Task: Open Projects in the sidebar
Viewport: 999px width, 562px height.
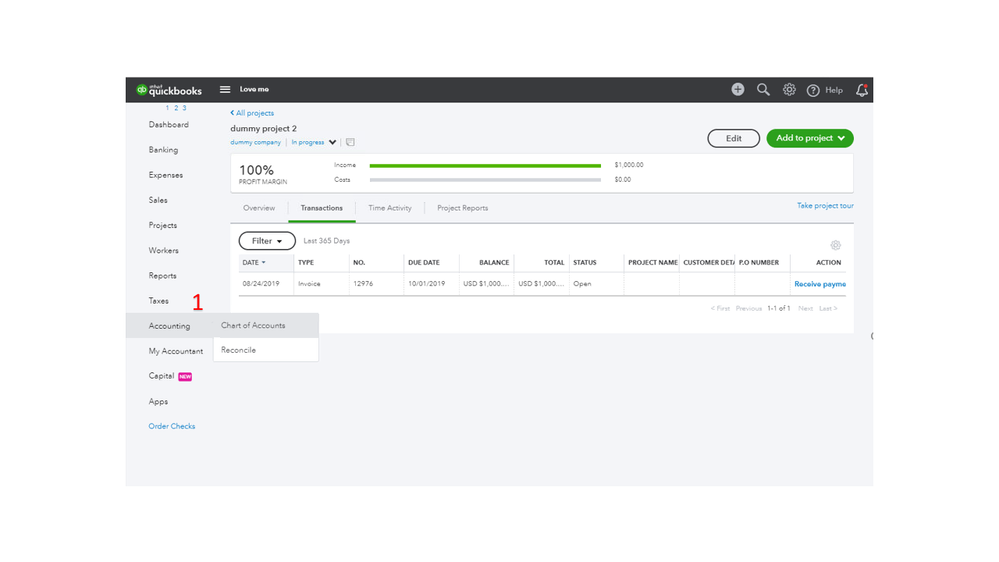Action: click(162, 226)
